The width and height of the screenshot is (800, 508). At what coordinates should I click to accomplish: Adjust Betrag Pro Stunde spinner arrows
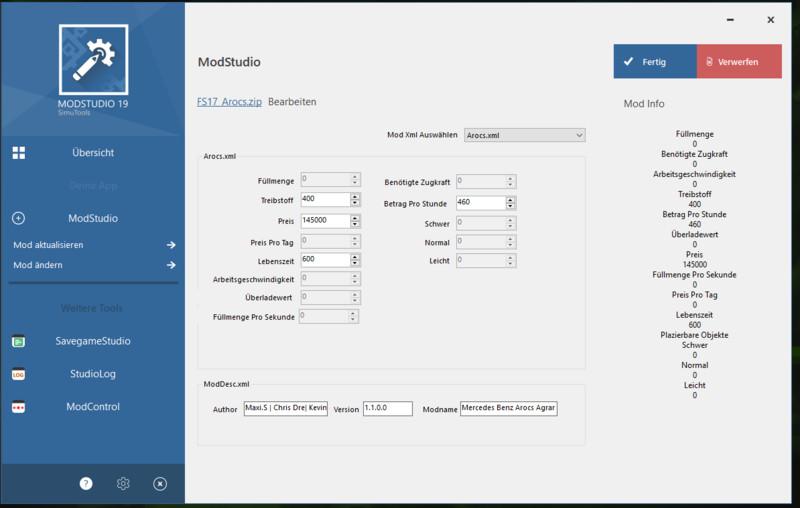pyautogui.click(x=510, y=202)
